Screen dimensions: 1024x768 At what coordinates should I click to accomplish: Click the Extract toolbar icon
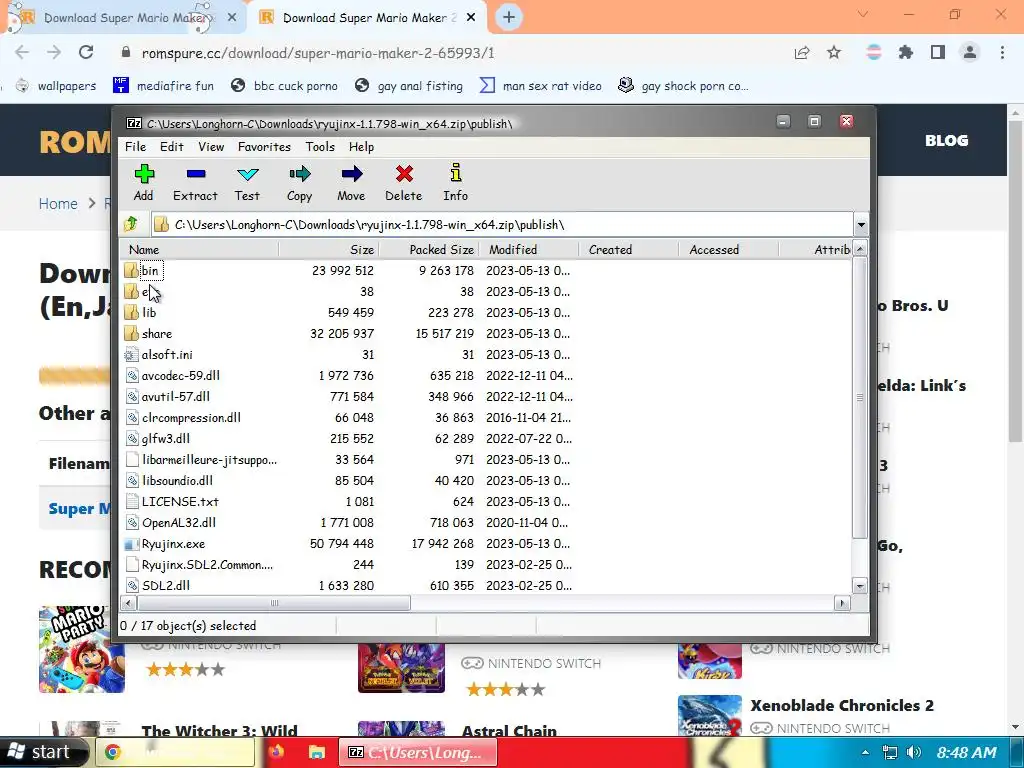195,183
